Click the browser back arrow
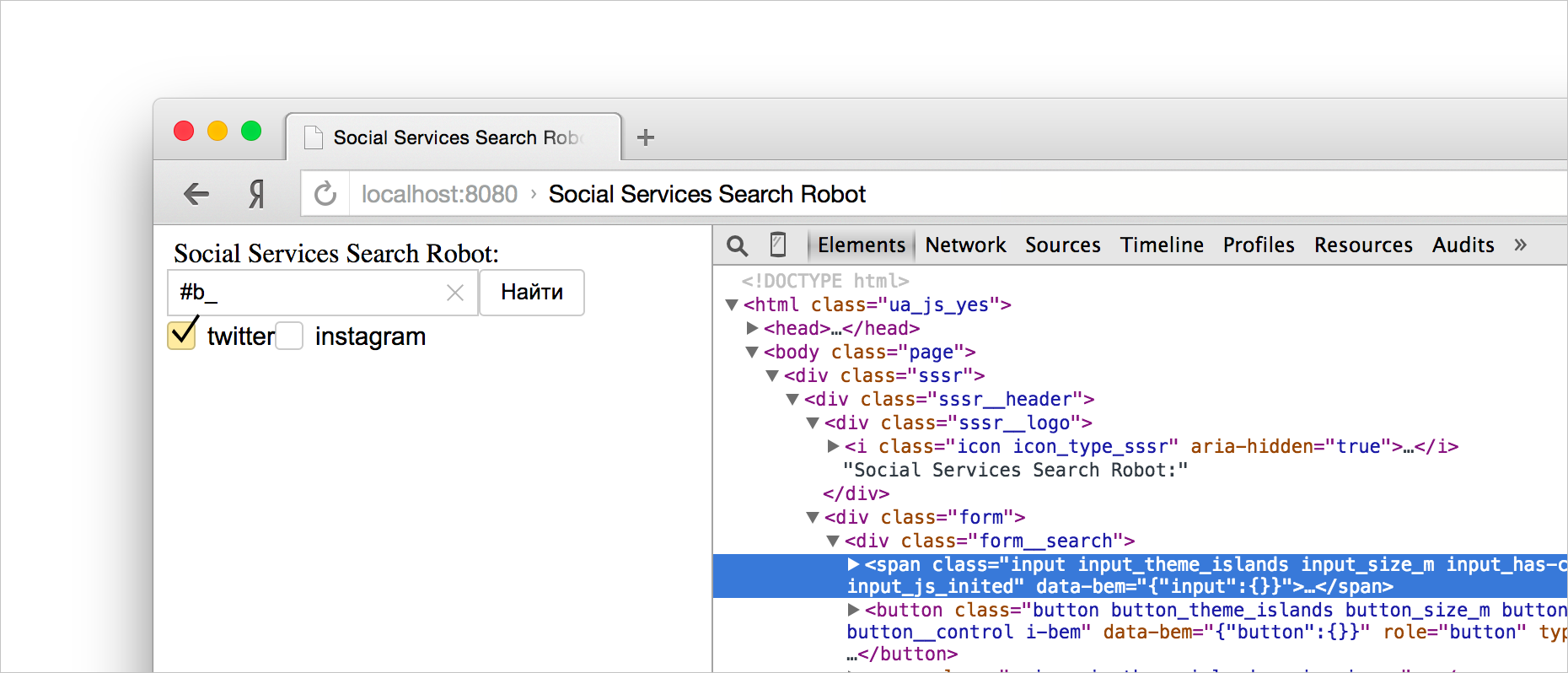Screen dimensions: 1568x673 click(196, 194)
